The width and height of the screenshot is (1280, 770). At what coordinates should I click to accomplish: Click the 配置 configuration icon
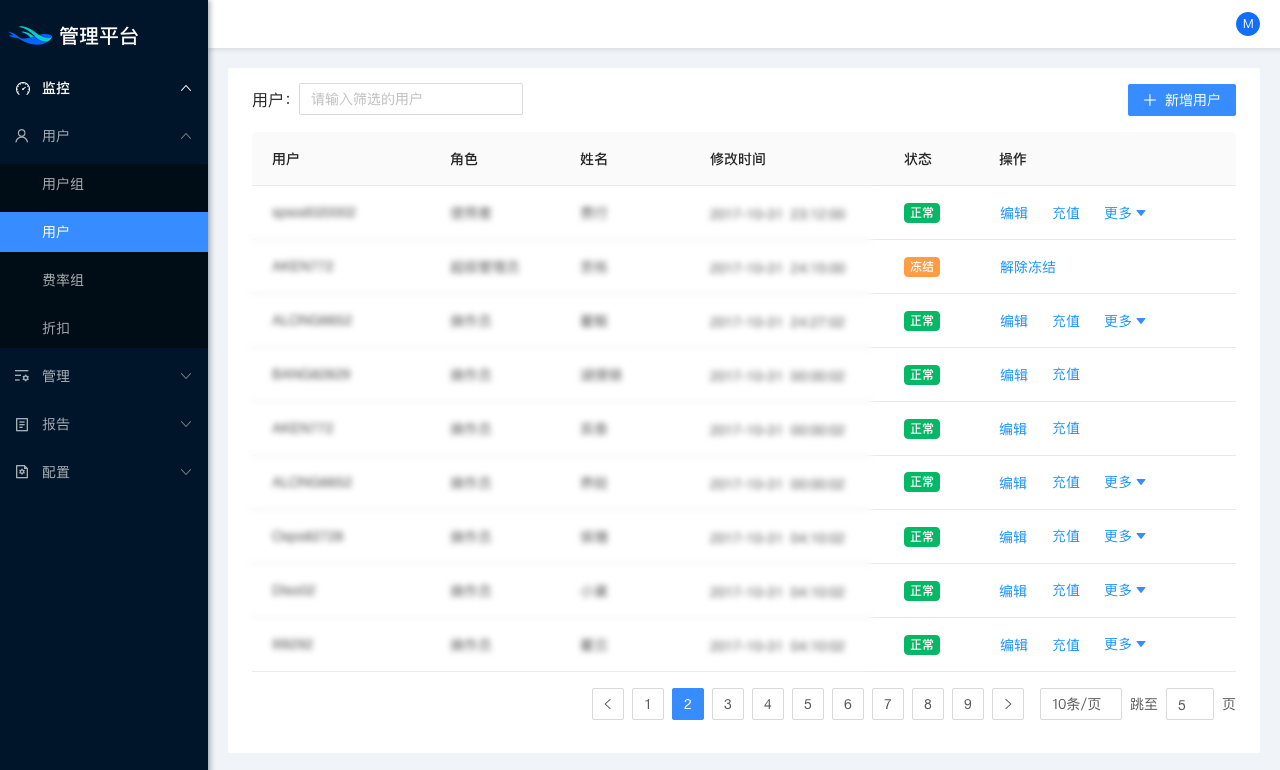click(22, 472)
